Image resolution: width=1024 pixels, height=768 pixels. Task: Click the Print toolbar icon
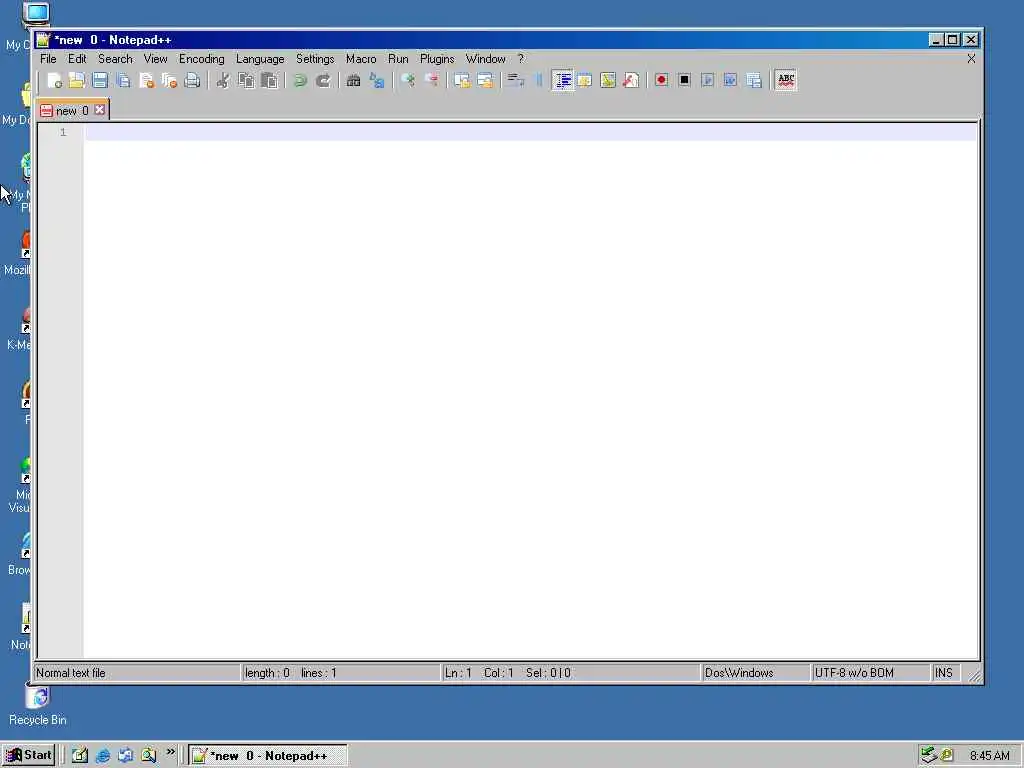pyautogui.click(x=192, y=80)
